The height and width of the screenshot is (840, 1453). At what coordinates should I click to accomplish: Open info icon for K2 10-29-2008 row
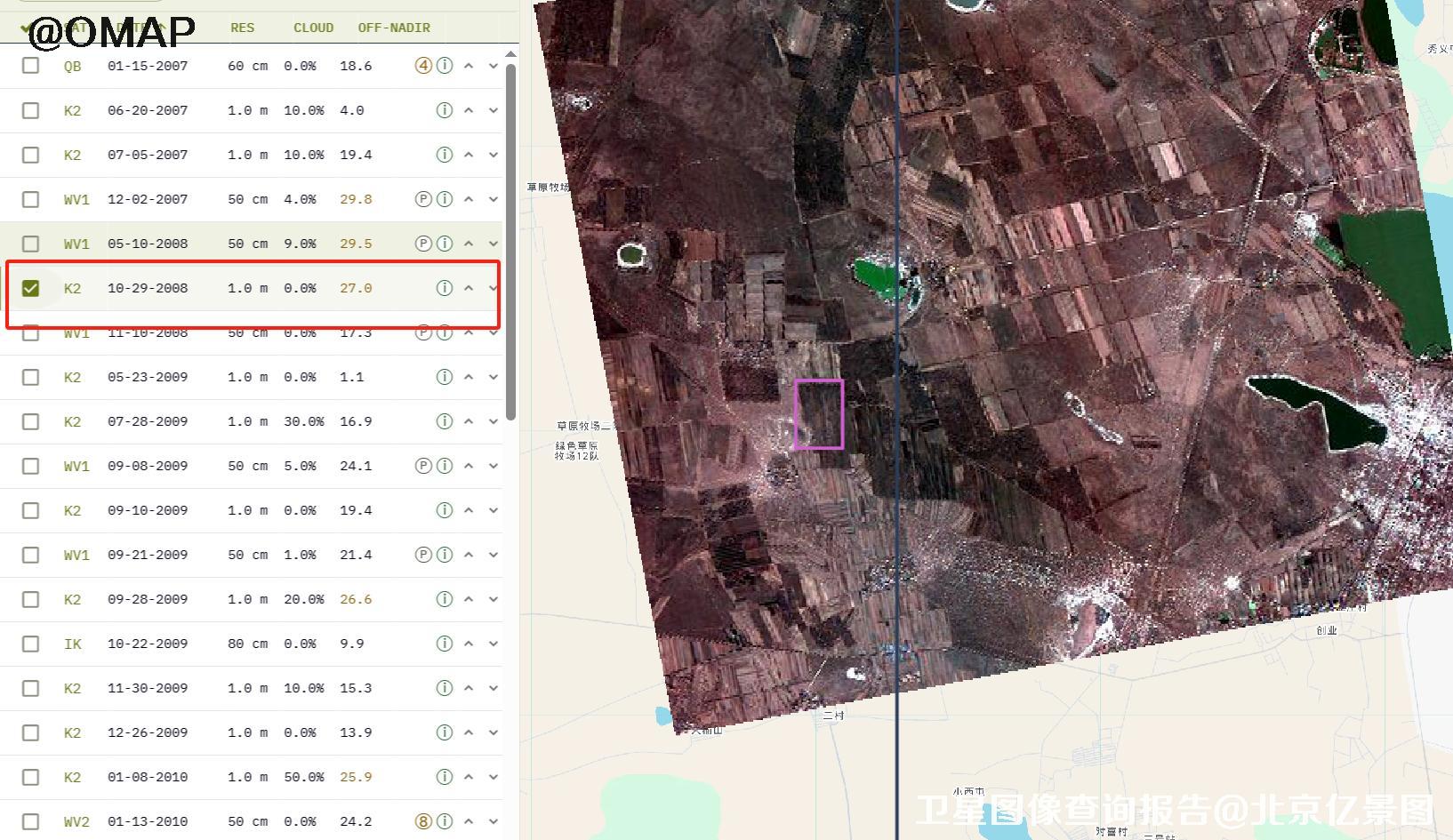tap(445, 288)
